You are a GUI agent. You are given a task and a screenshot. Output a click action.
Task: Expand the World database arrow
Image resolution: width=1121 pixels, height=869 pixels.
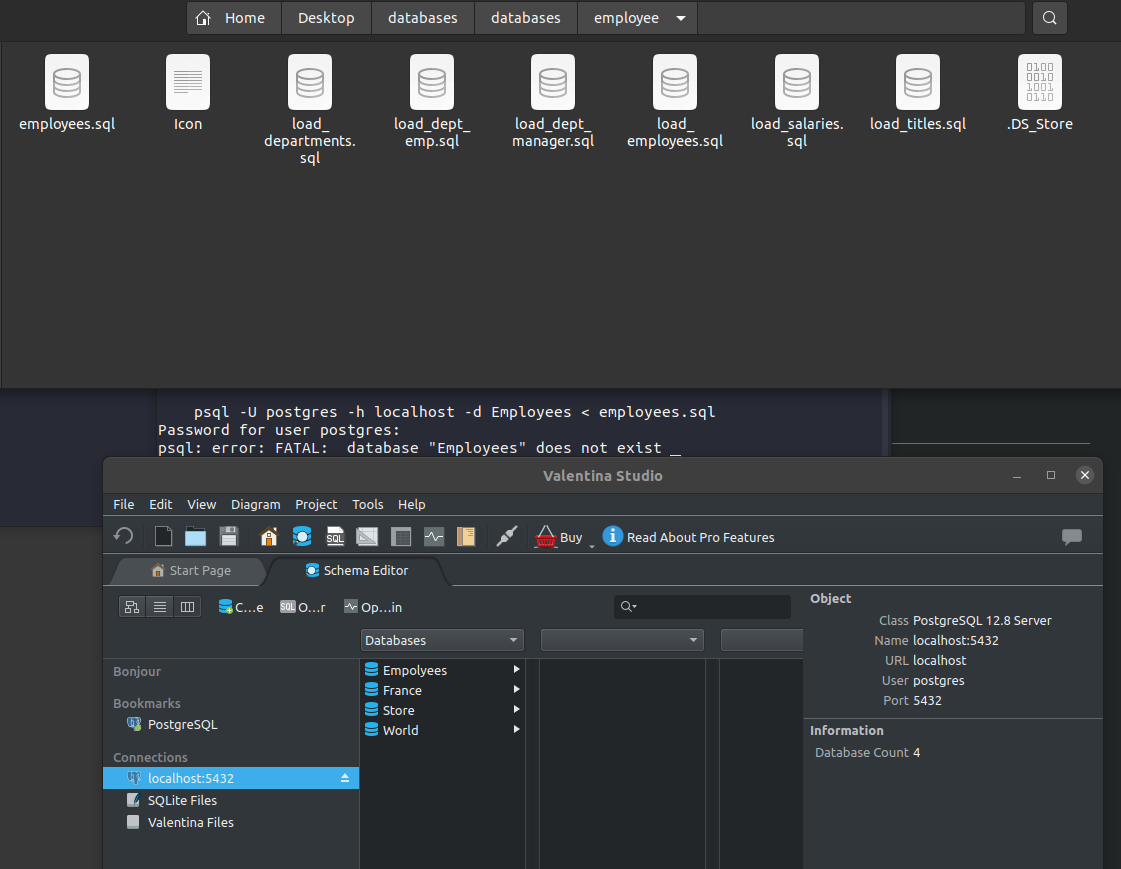[x=516, y=730]
